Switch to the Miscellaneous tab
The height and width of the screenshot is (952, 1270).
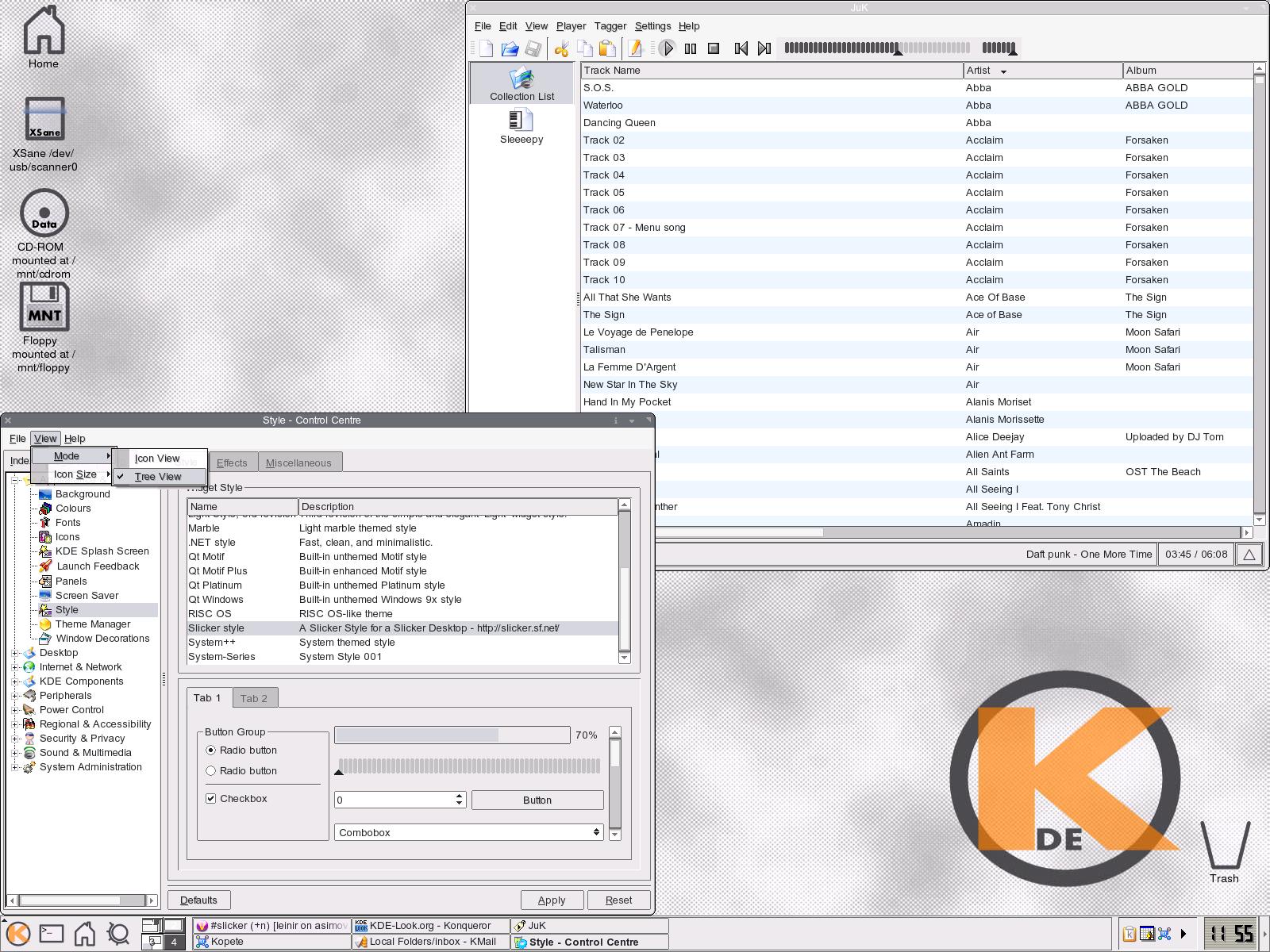click(298, 463)
